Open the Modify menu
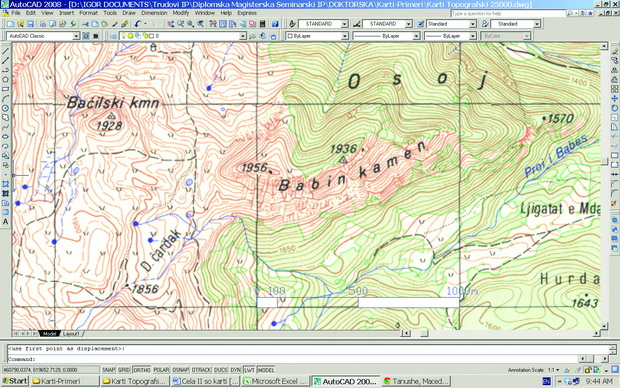620x388 pixels. 181,13
